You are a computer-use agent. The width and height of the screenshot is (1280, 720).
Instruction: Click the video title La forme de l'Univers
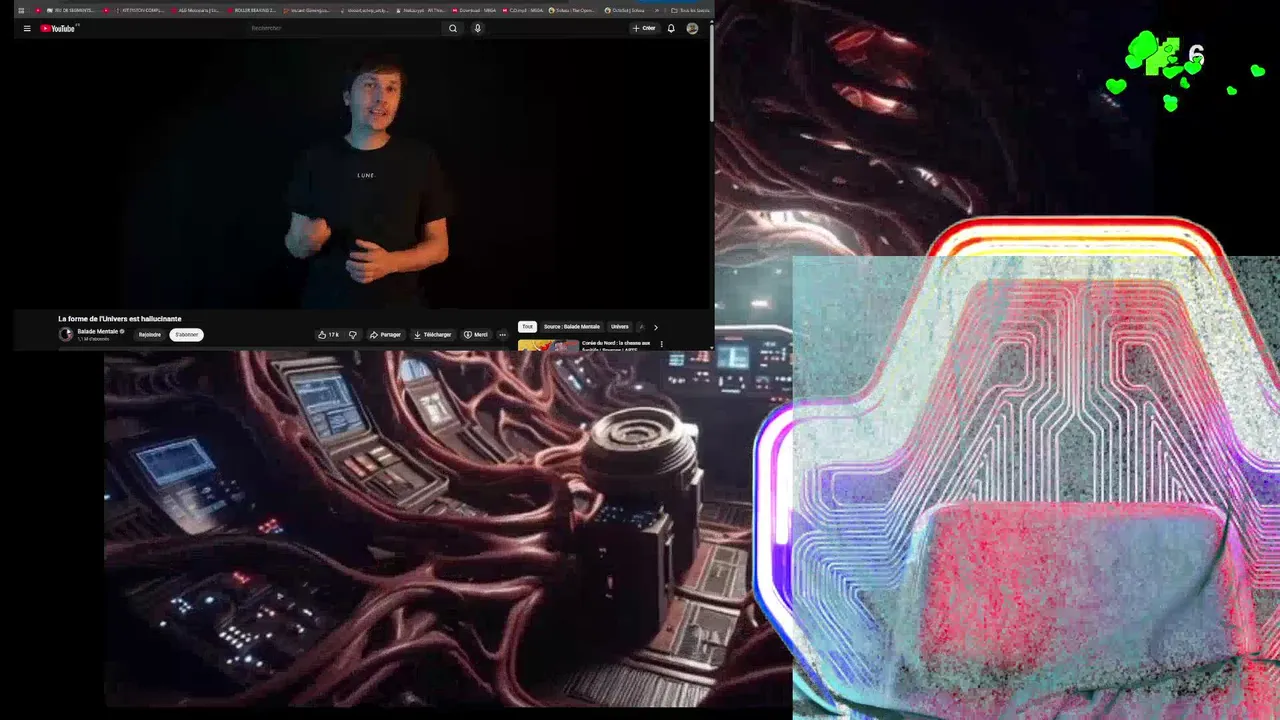click(x=120, y=318)
